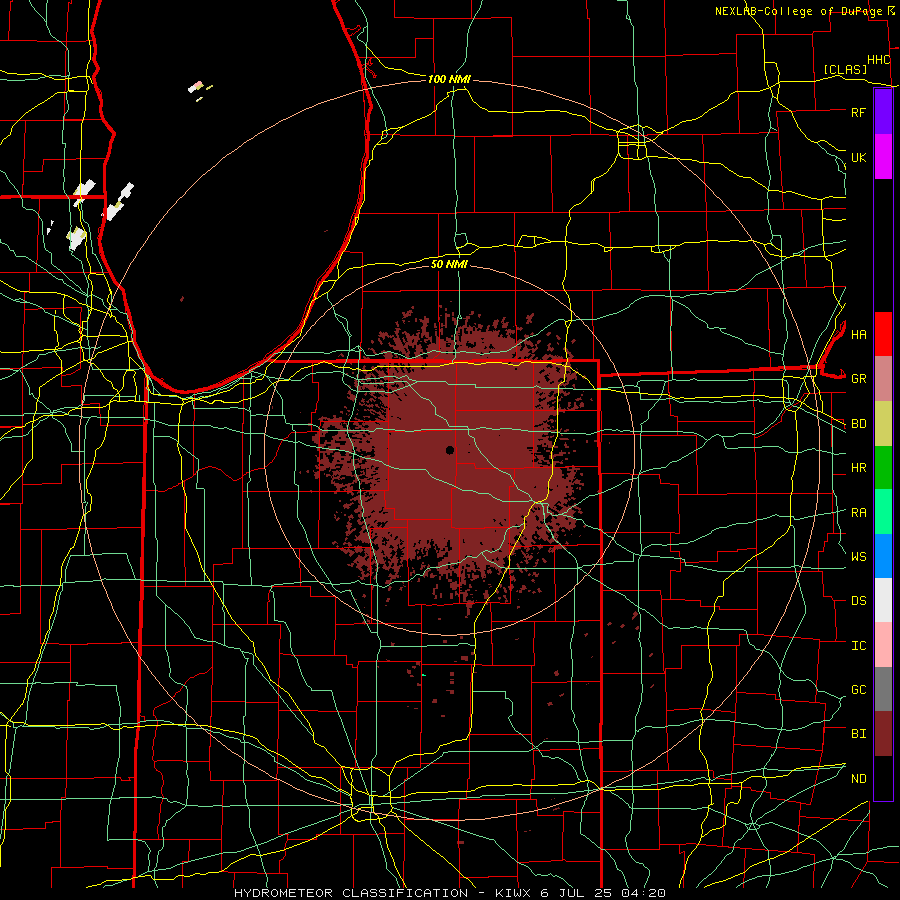Click the KIWX radar site black dot
The height and width of the screenshot is (900, 900).
tap(450, 450)
